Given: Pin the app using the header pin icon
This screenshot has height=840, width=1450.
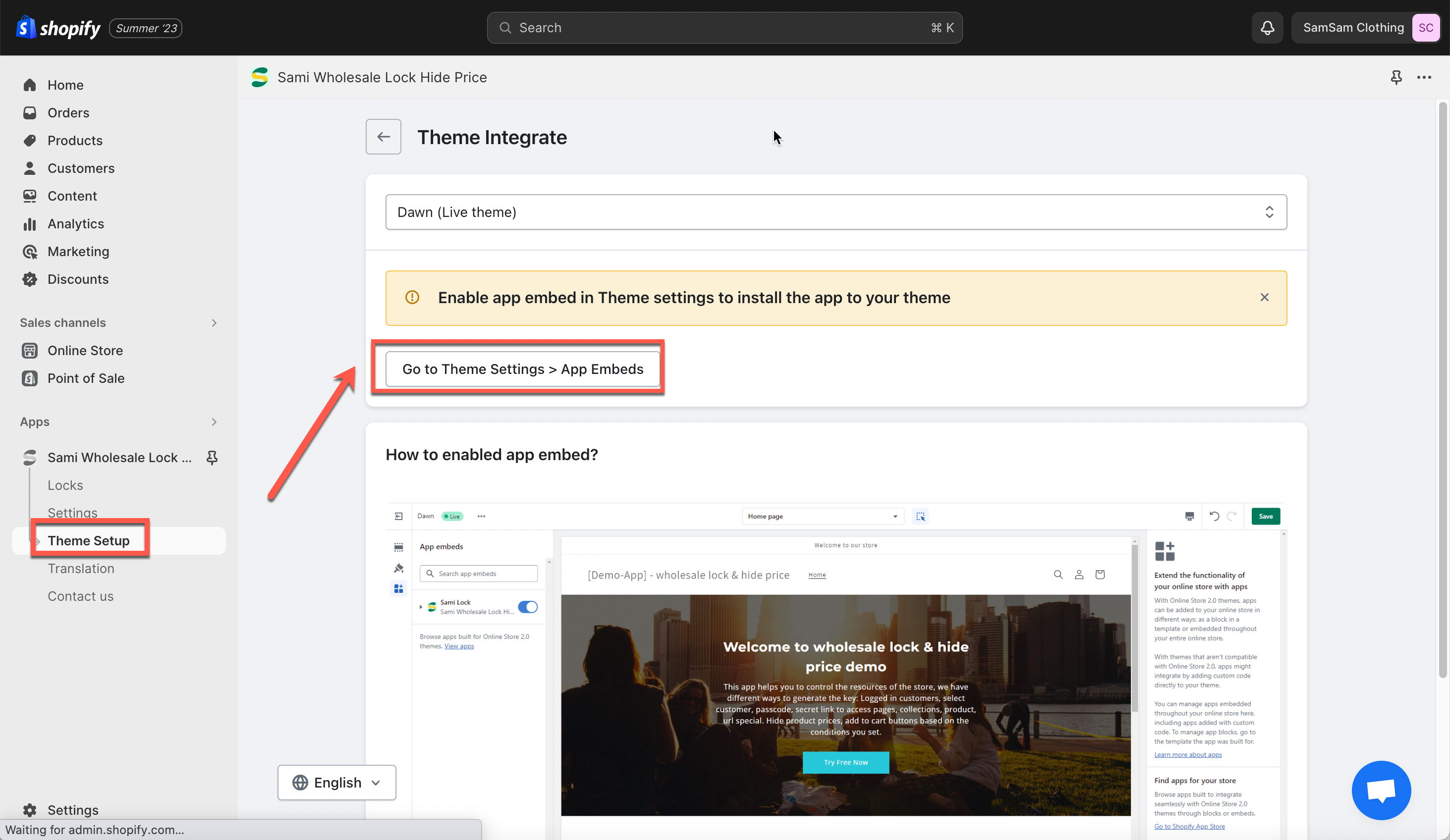Looking at the screenshot, I should 1396,77.
